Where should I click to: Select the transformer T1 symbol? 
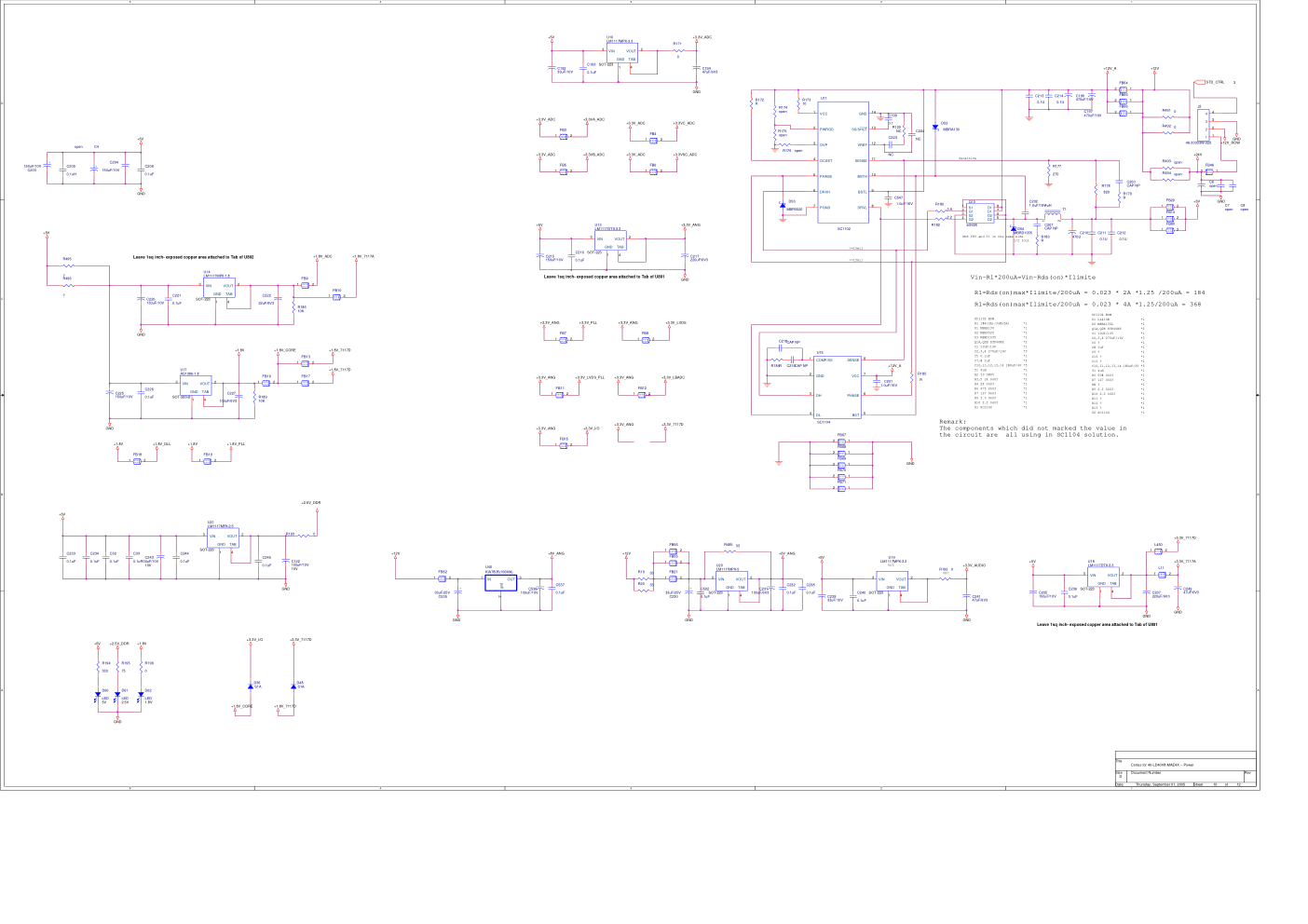coord(1054,214)
